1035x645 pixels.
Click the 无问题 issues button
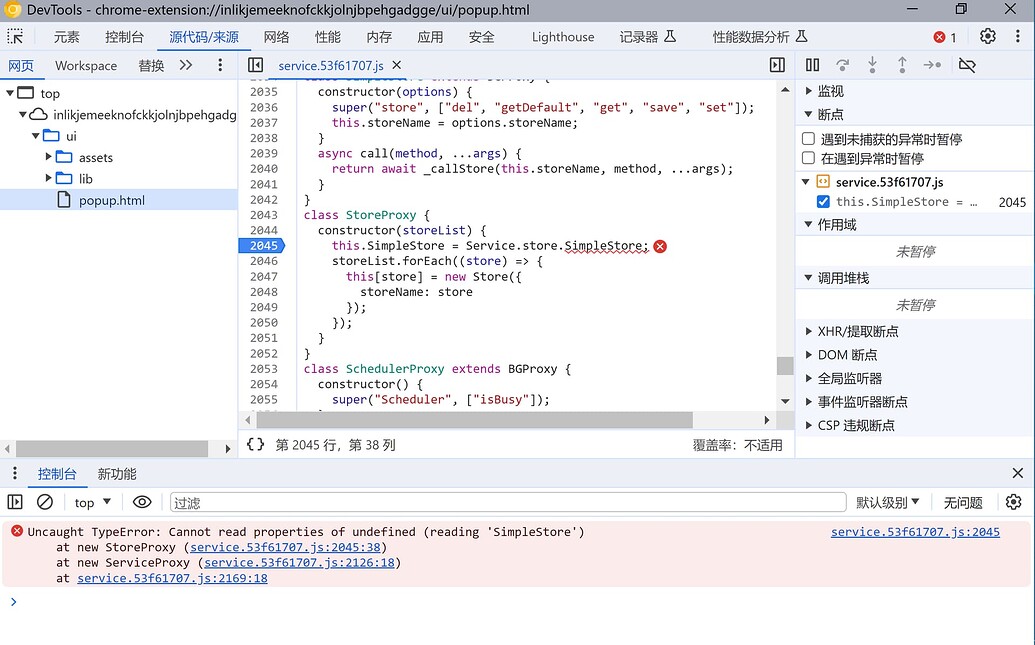962,502
